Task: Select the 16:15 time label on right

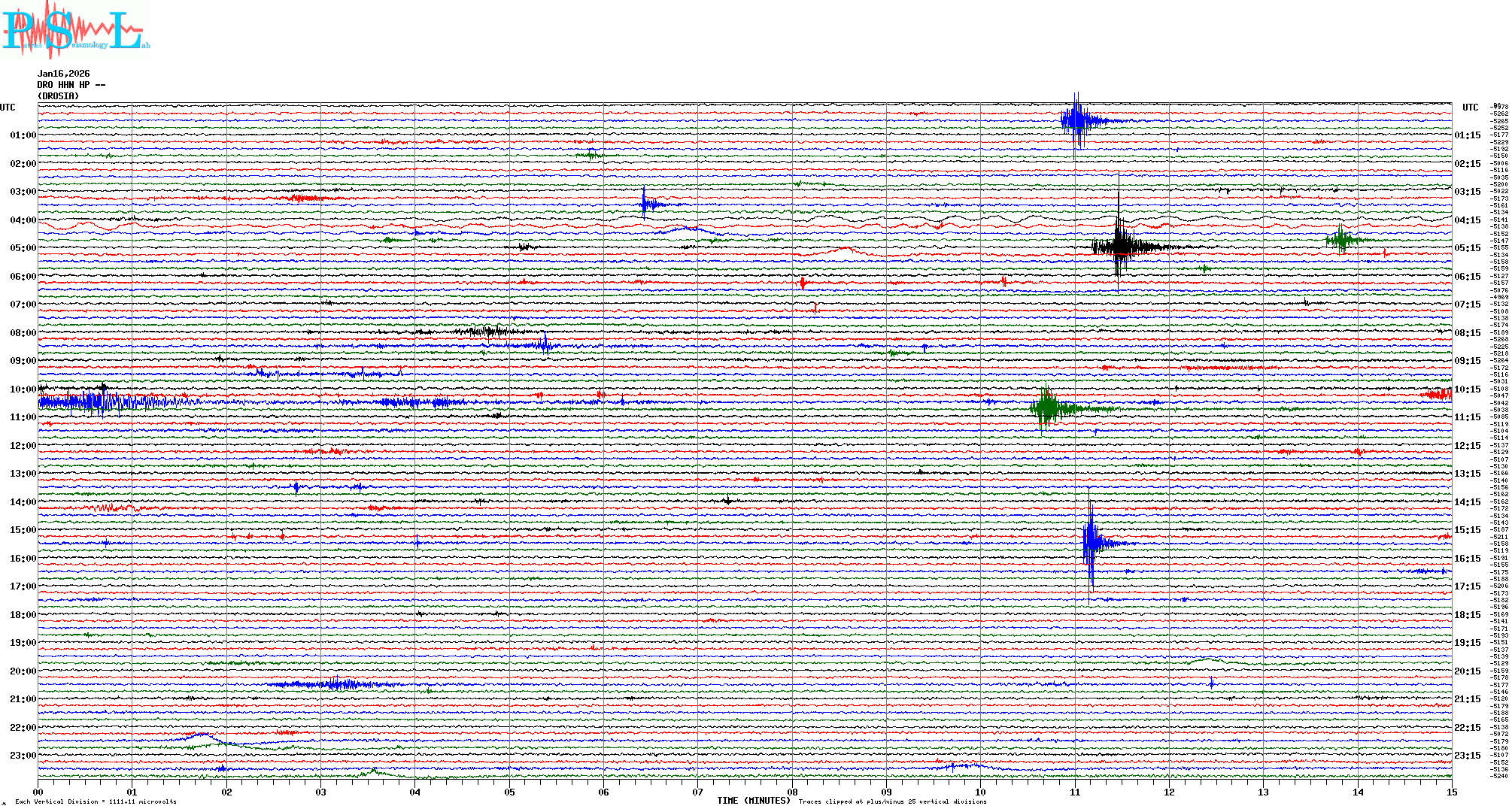Action: 1467,559
